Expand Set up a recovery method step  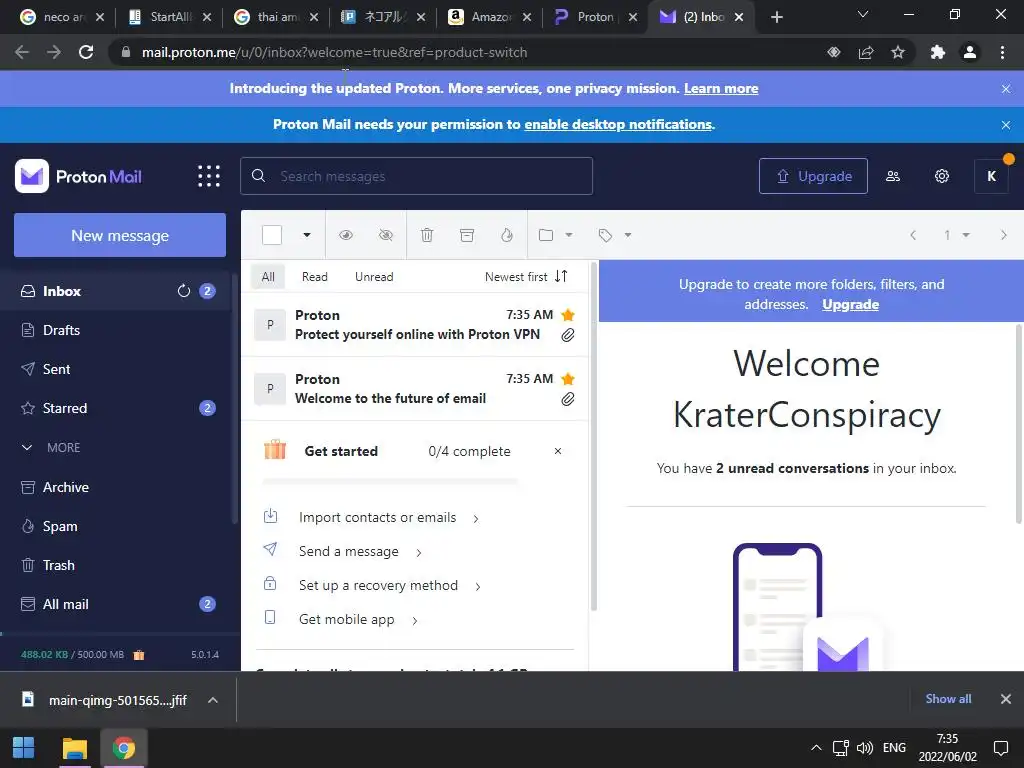click(x=390, y=586)
